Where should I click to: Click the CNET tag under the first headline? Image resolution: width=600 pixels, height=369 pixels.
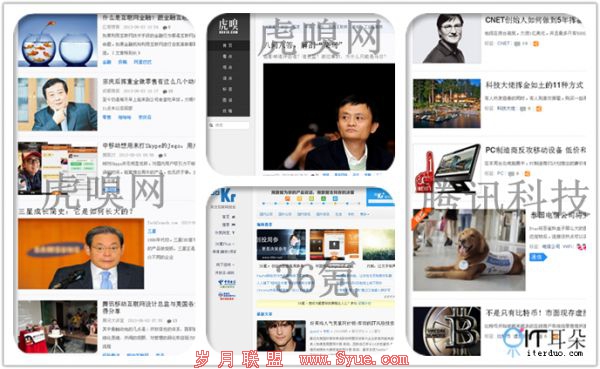tap(504, 43)
